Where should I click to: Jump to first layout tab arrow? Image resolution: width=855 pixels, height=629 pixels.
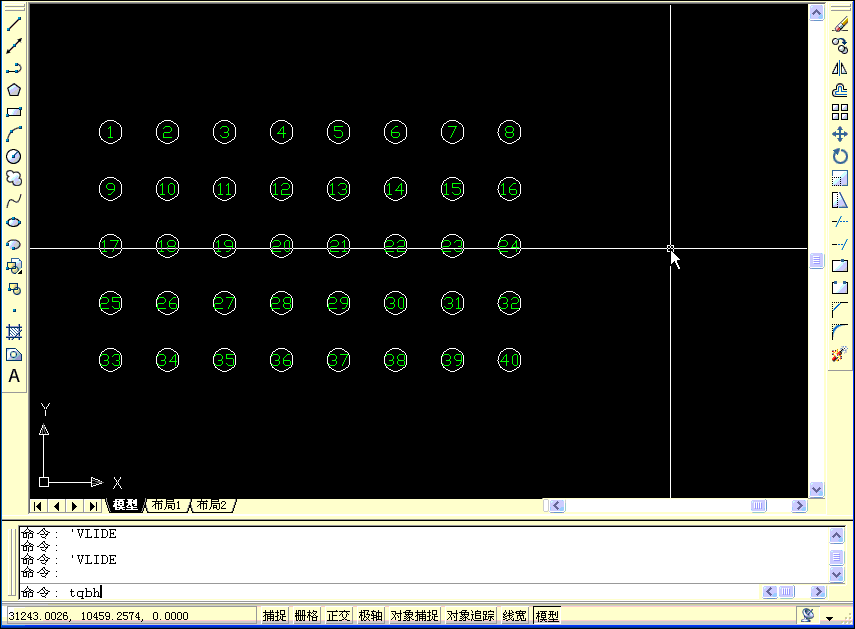coord(37,506)
